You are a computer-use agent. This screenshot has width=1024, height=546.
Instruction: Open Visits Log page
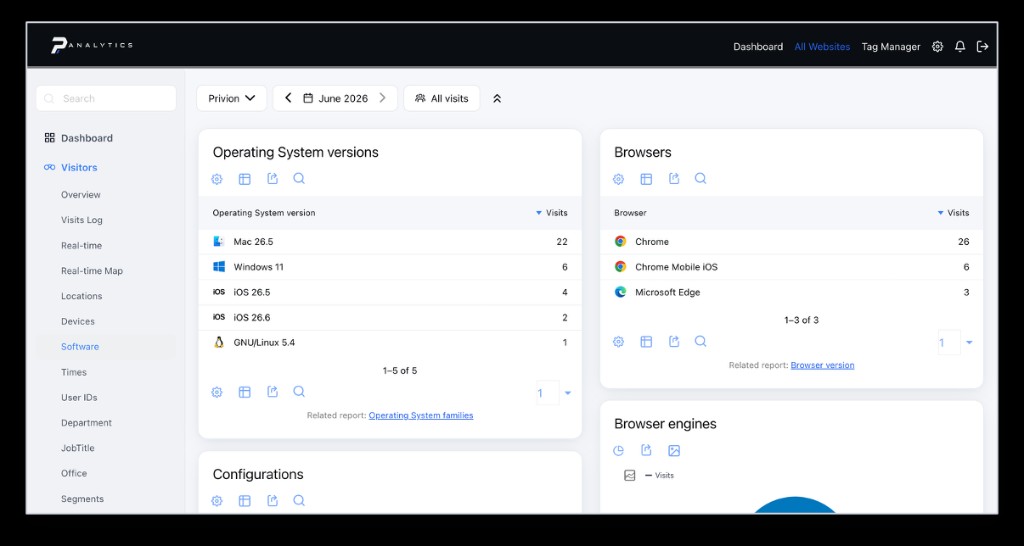pyautogui.click(x=82, y=220)
